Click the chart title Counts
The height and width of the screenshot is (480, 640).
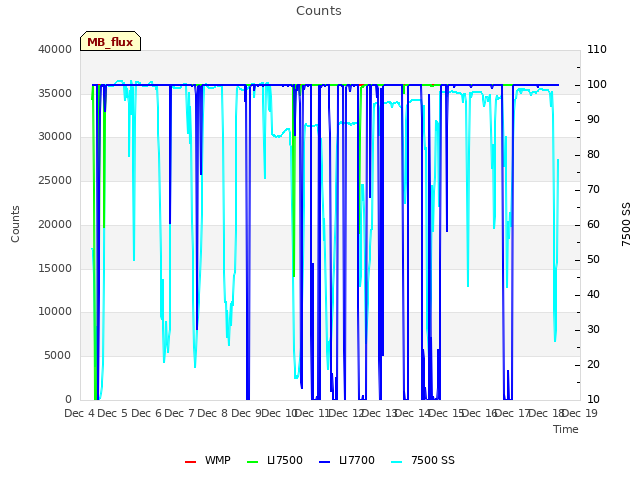coord(319,11)
